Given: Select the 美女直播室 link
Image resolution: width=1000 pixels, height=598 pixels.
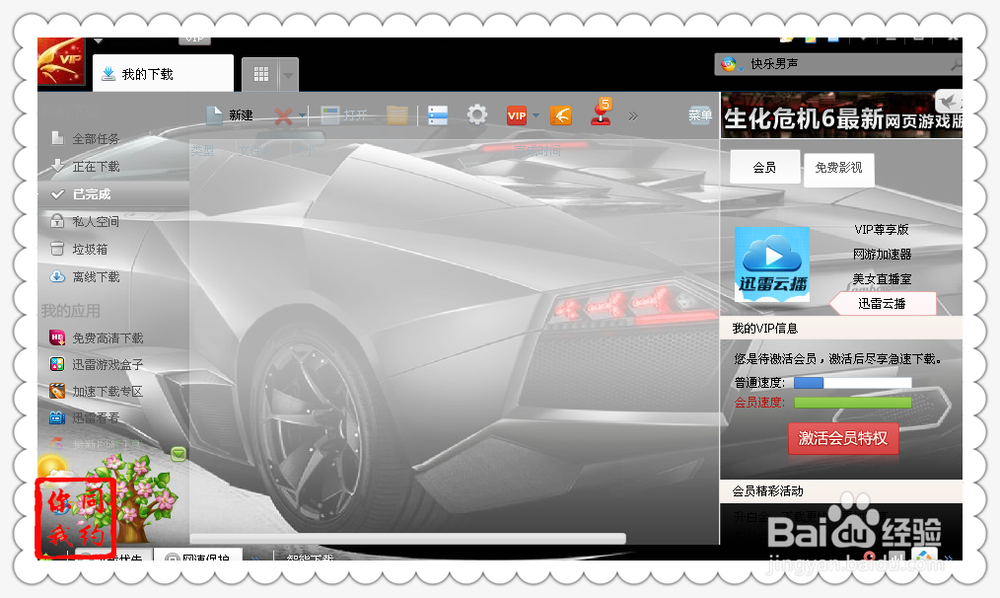Looking at the screenshot, I should (x=882, y=279).
